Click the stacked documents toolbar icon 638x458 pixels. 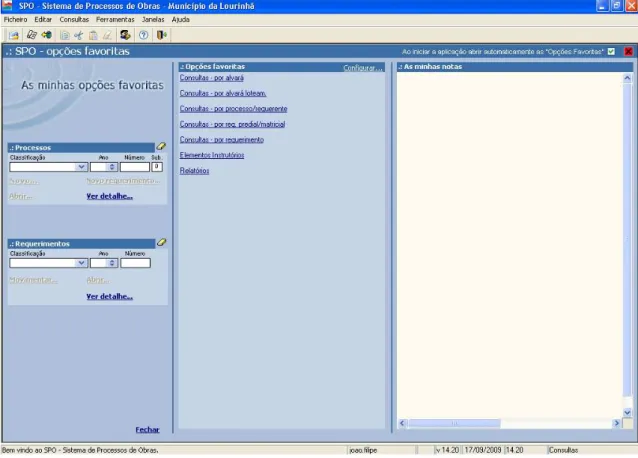coord(32,35)
